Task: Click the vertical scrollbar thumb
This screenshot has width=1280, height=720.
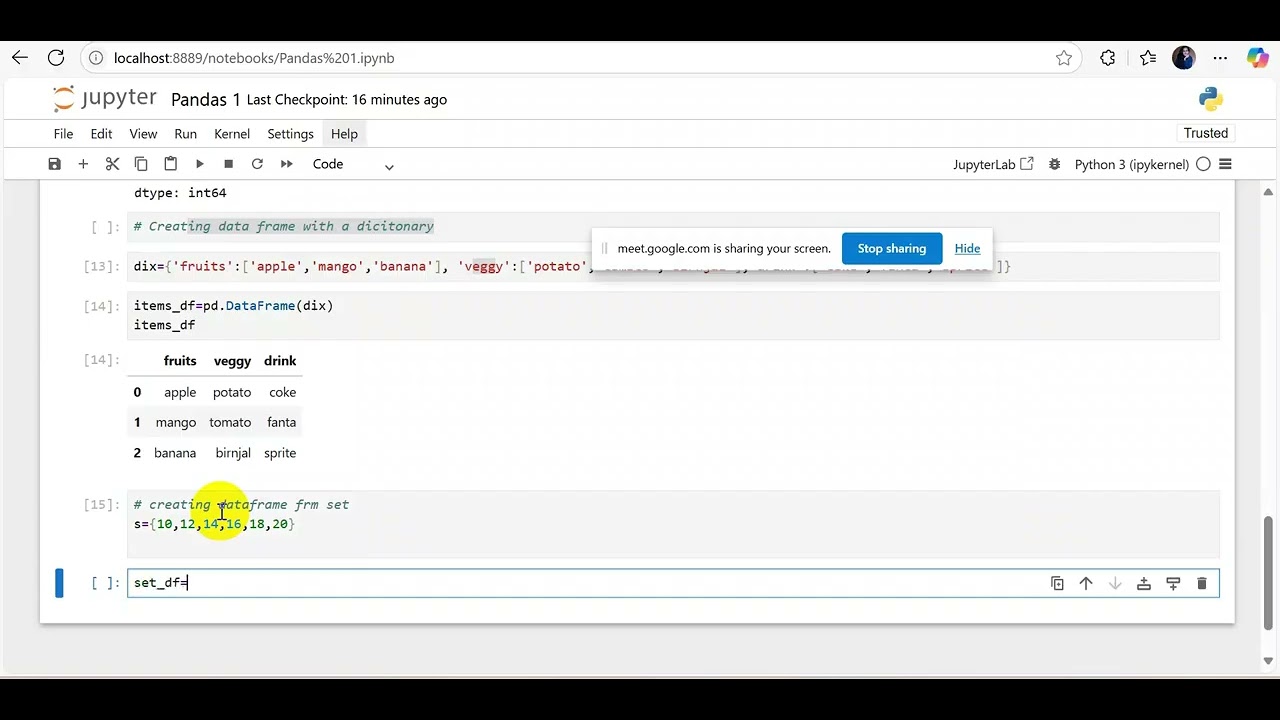Action: point(1269,573)
